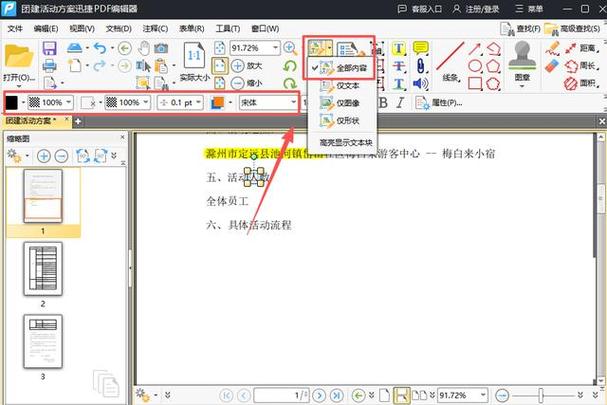The image size is (607, 405).
Task: Open the 文件 menu
Action: (15, 28)
